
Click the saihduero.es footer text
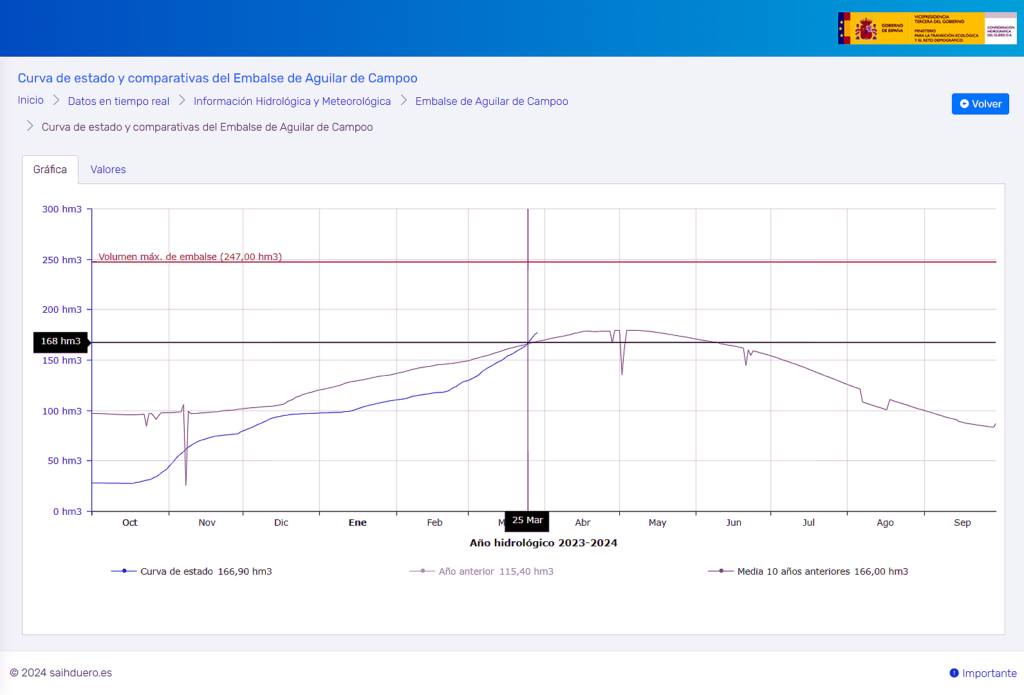click(61, 673)
